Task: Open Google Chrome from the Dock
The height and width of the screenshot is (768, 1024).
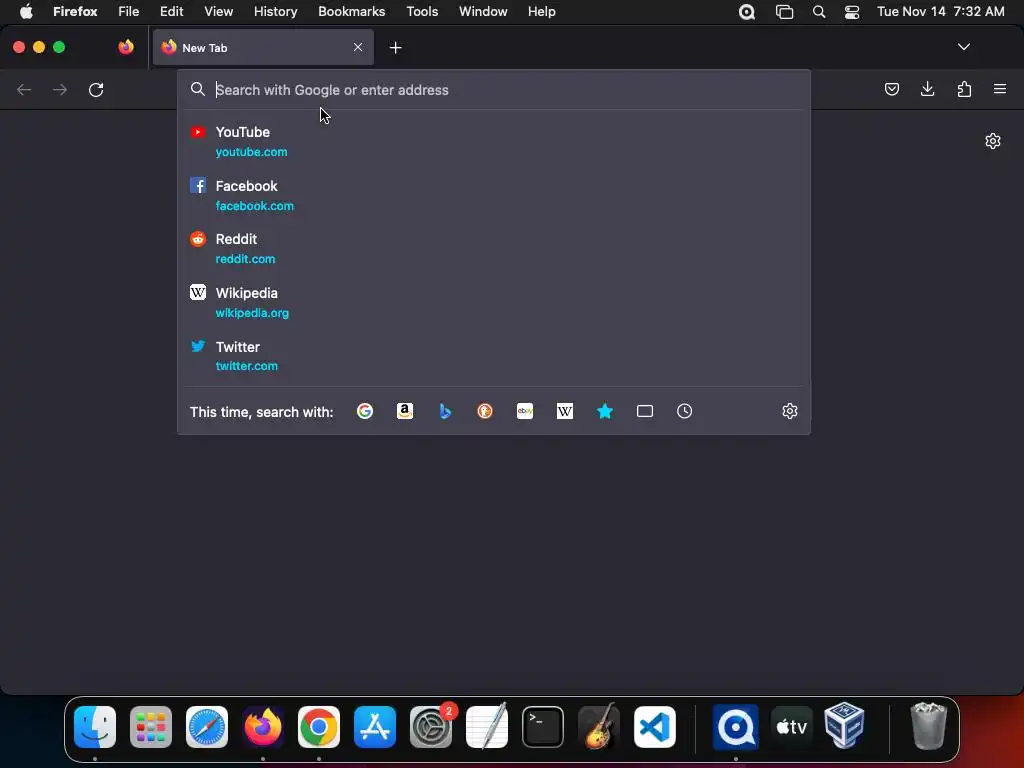Action: [x=319, y=727]
